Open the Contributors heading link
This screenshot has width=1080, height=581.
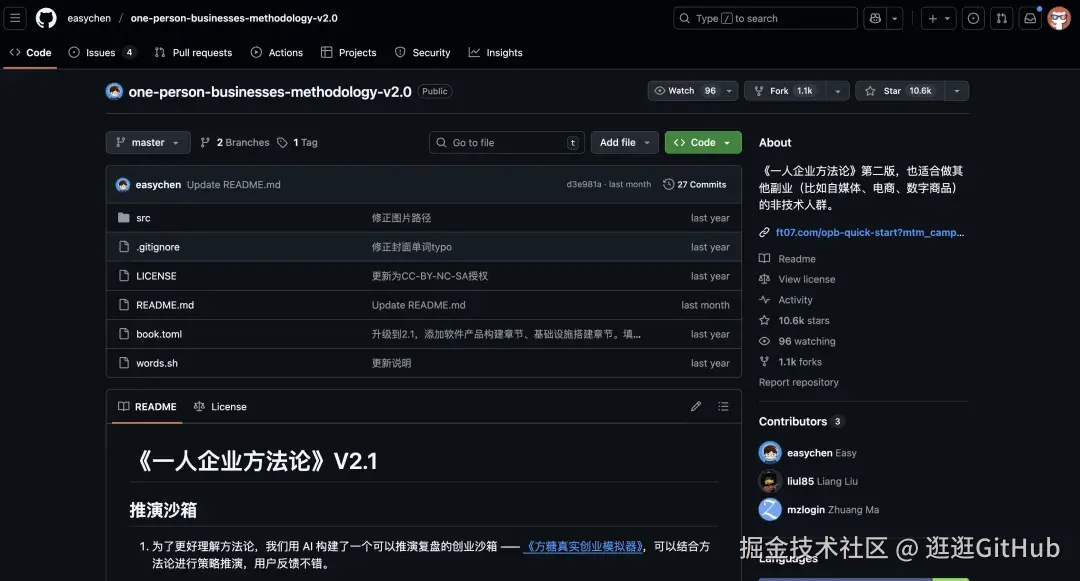(801, 421)
